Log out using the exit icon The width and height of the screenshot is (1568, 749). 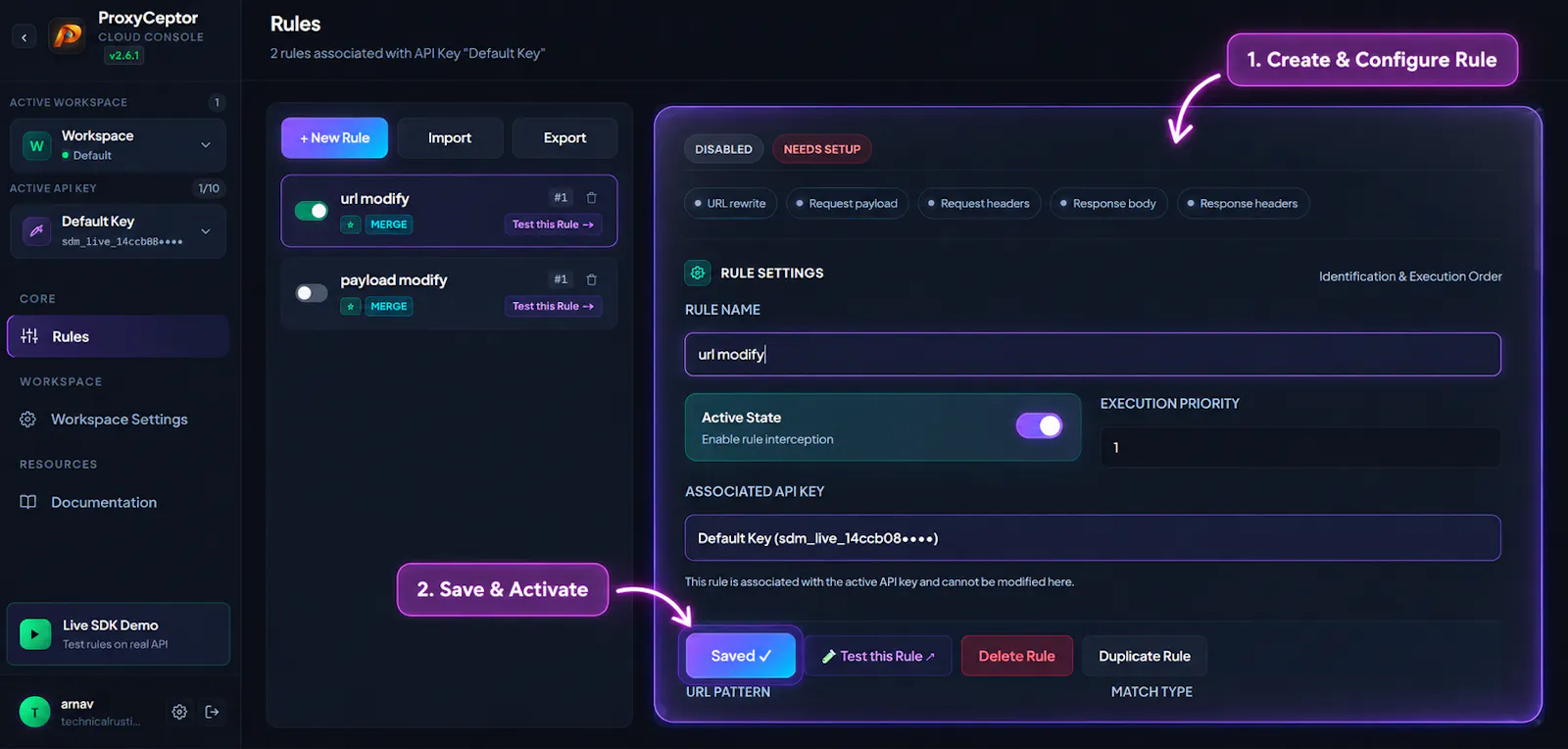212,712
